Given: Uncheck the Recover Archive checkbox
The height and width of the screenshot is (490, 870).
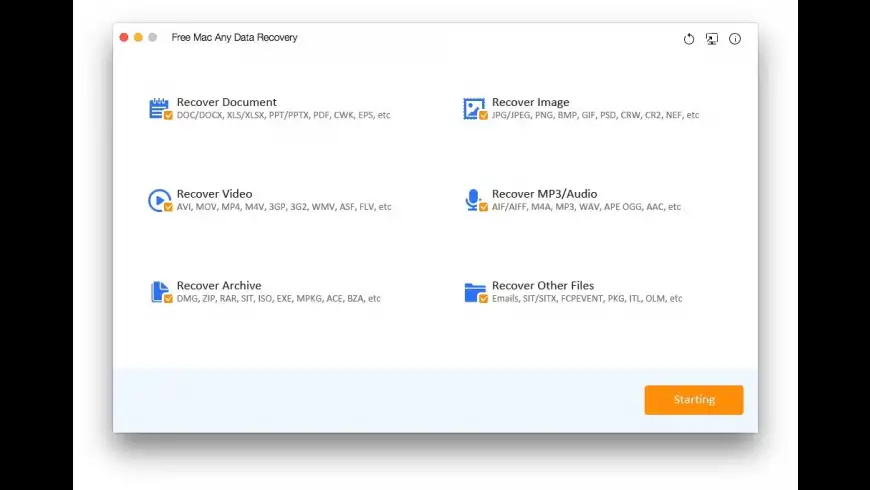Looking at the screenshot, I should tap(168, 299).
